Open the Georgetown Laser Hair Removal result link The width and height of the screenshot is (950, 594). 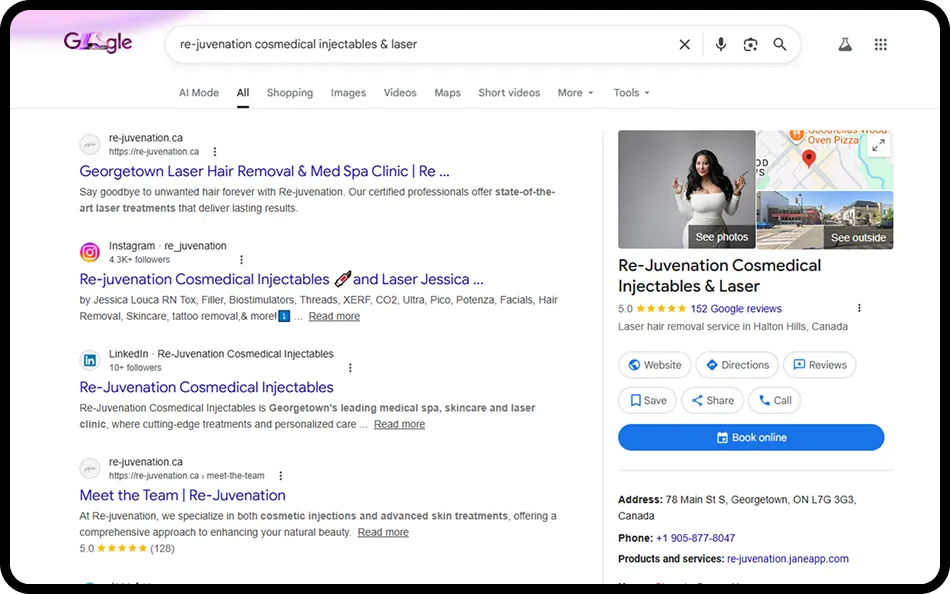point(264,172)
